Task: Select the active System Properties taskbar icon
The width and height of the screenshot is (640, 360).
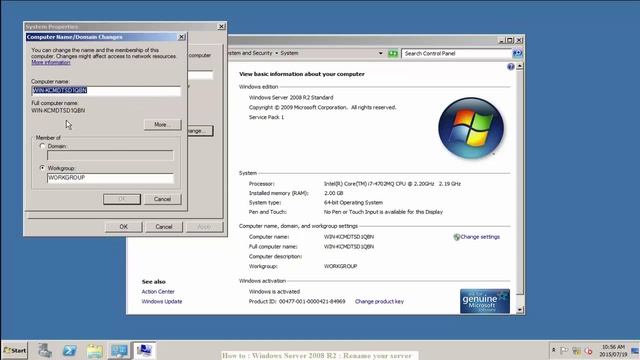Action: 144,351
